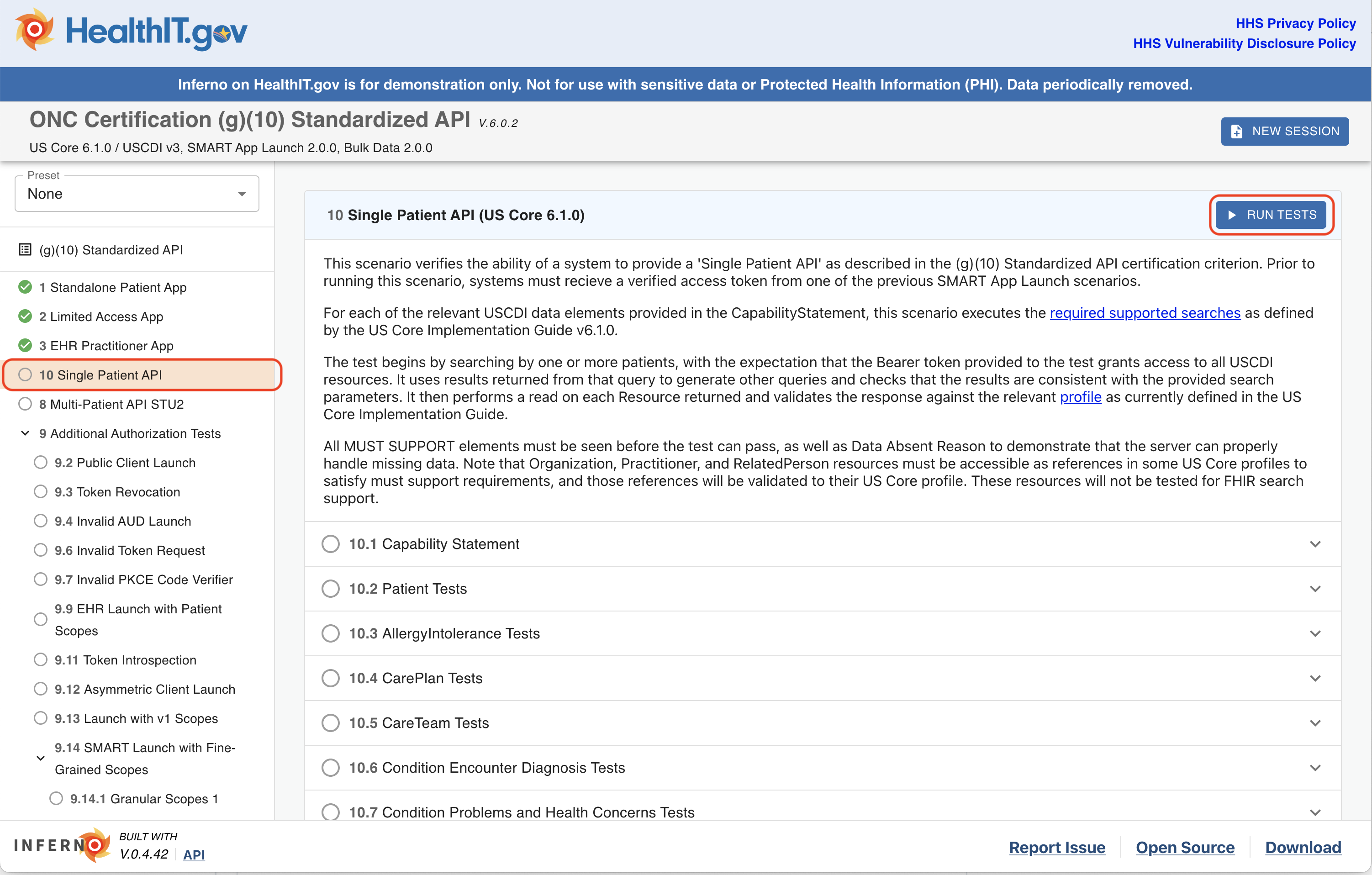The height and width of the screenshot is (875, 1372).
Task: Collapse 9 Additional Authorization Tests chevron
Action: [x=25, y=433]
